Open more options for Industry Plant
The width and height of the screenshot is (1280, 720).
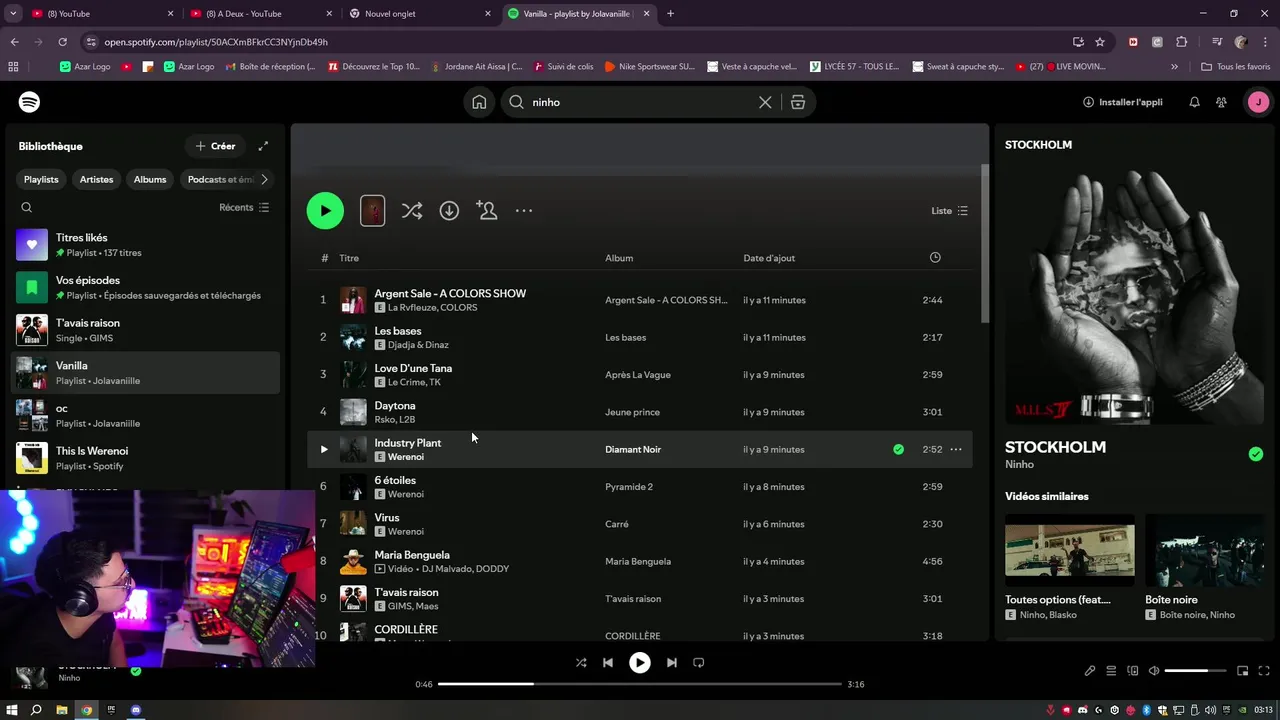point(956,450)
